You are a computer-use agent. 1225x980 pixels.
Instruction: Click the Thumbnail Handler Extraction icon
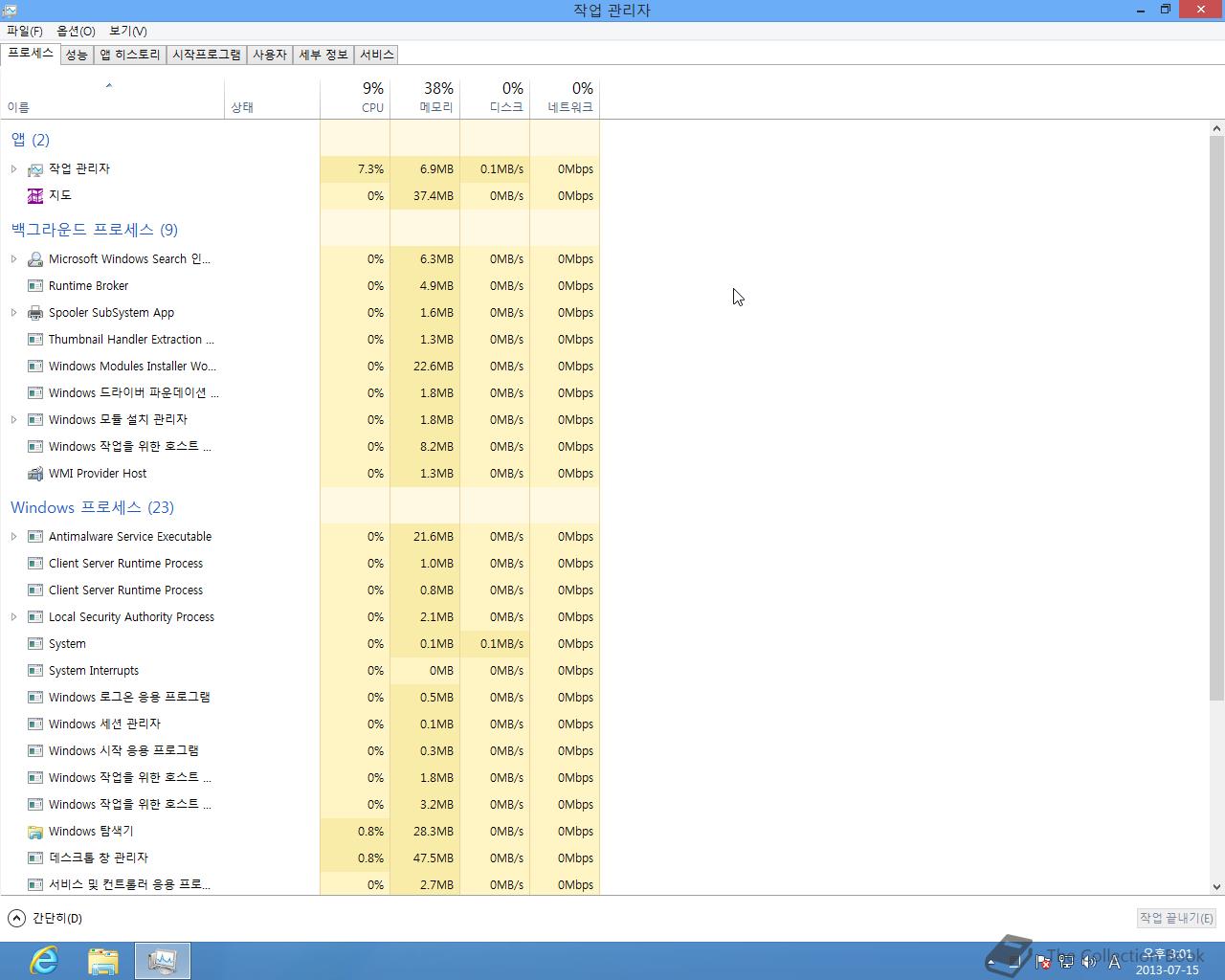35,339
